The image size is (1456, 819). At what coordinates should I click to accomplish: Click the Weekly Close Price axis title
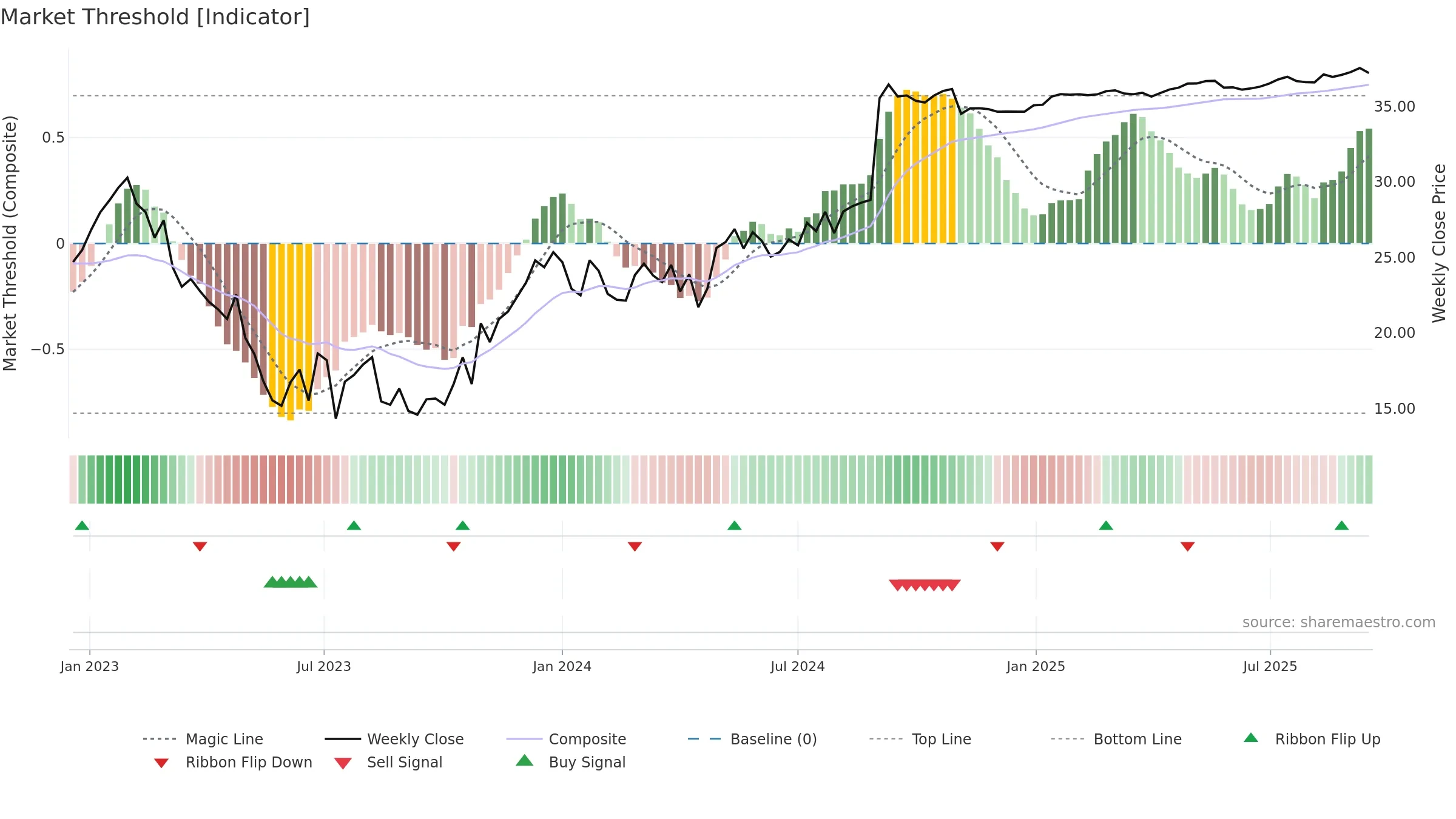[x=1438, y=243]
